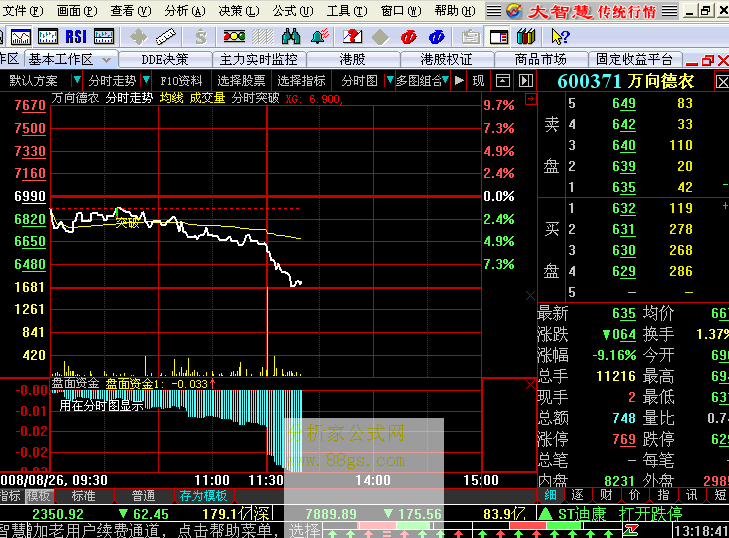Select the 标准 template tab

click(x=84, y=496)
